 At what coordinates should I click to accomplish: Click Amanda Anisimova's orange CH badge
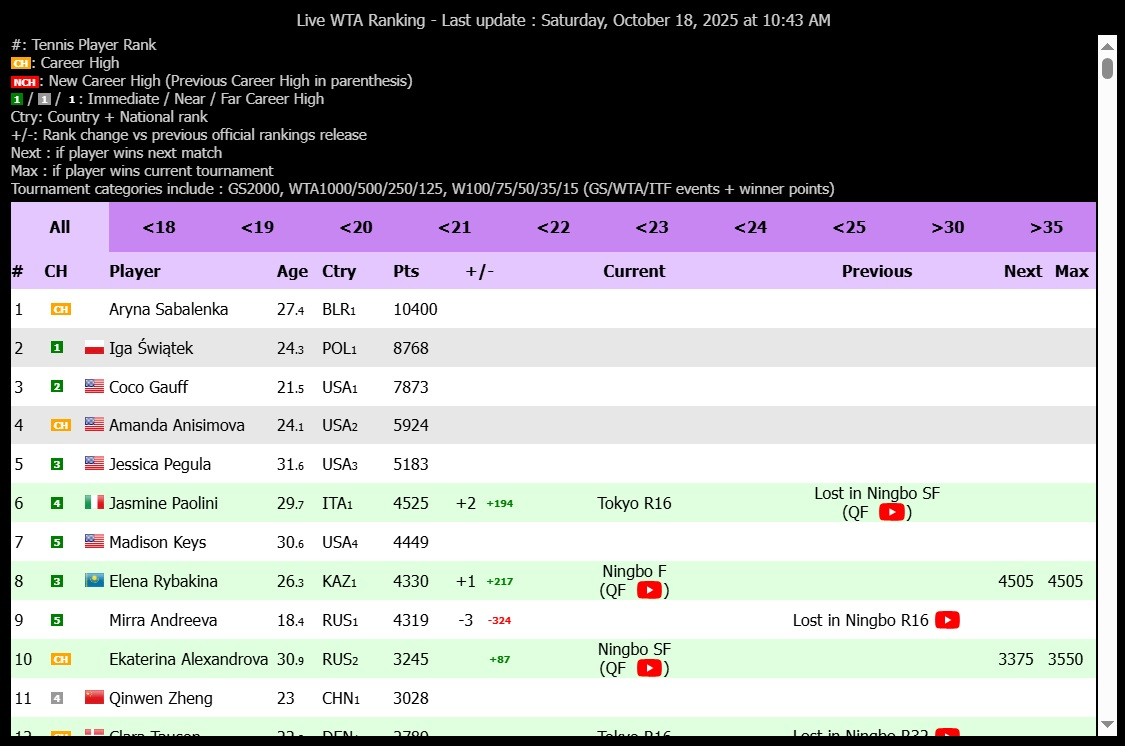click(61, 426)
